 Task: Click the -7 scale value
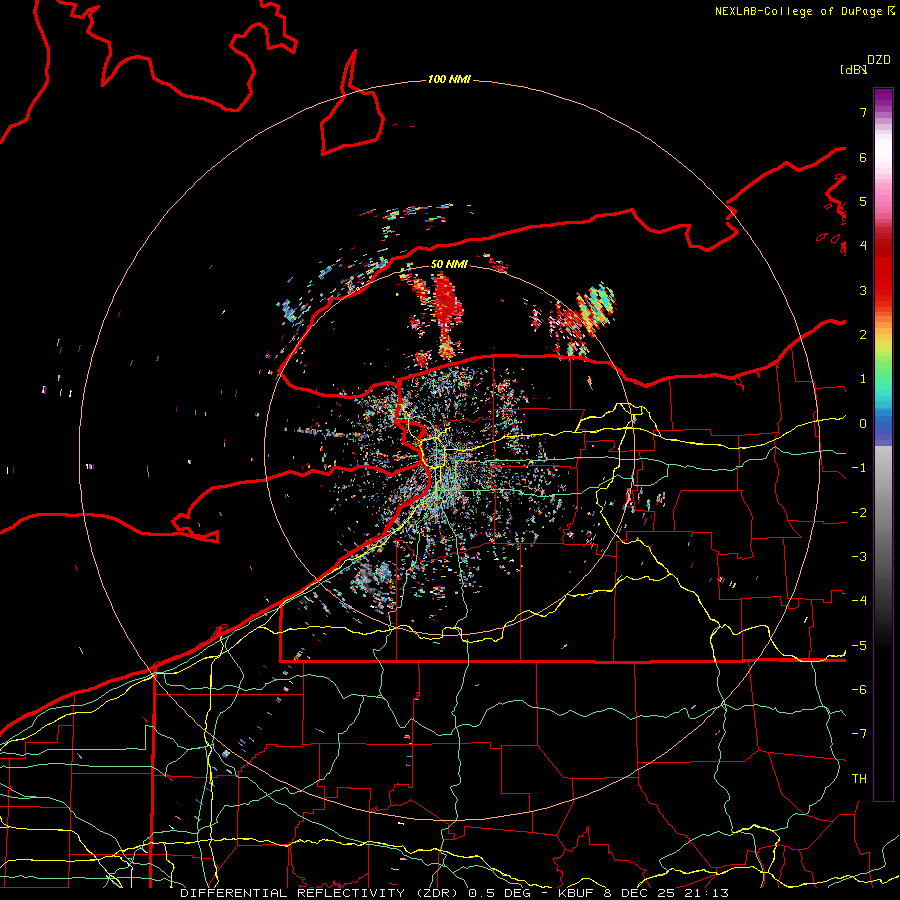point(859,734)
